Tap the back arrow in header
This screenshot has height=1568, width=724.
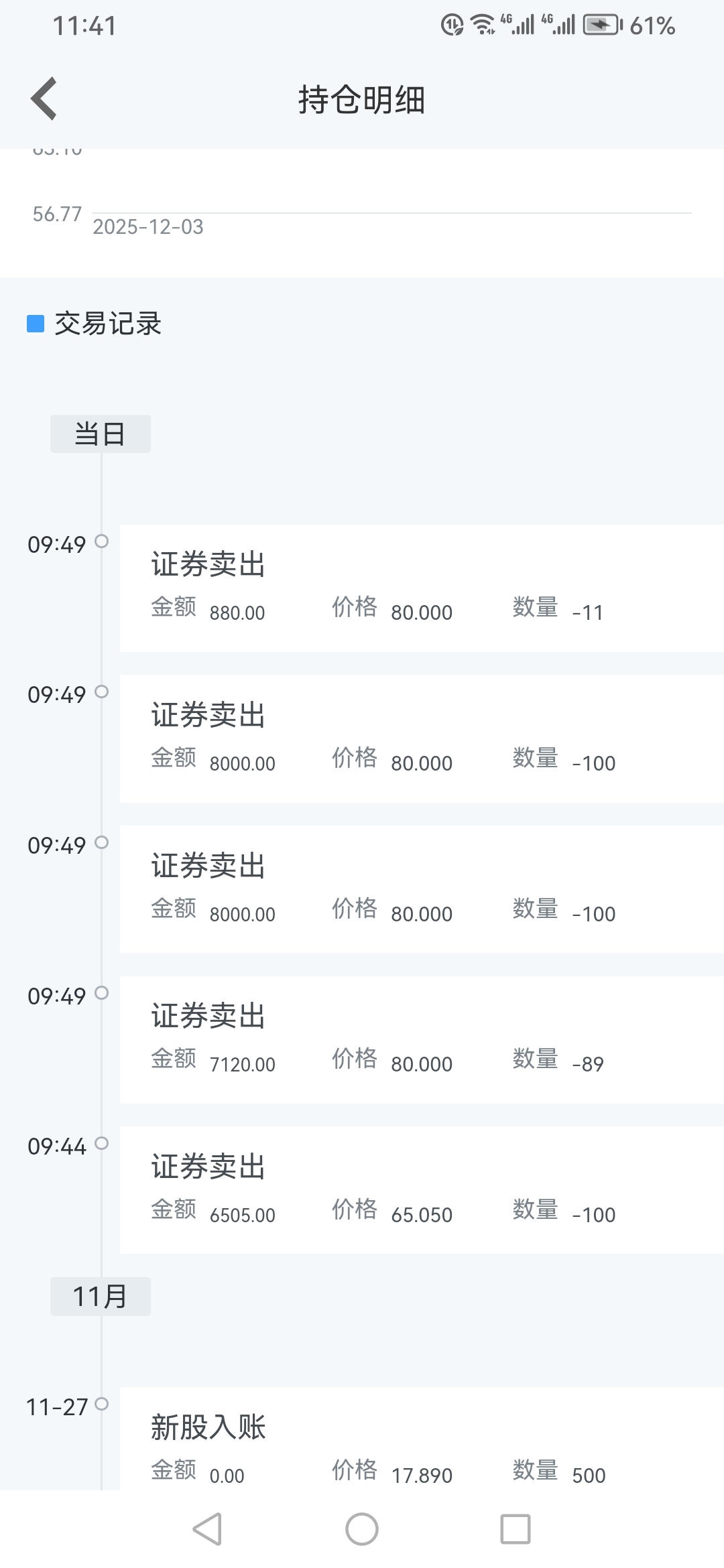pyautogui.click(x=44, y=99)
